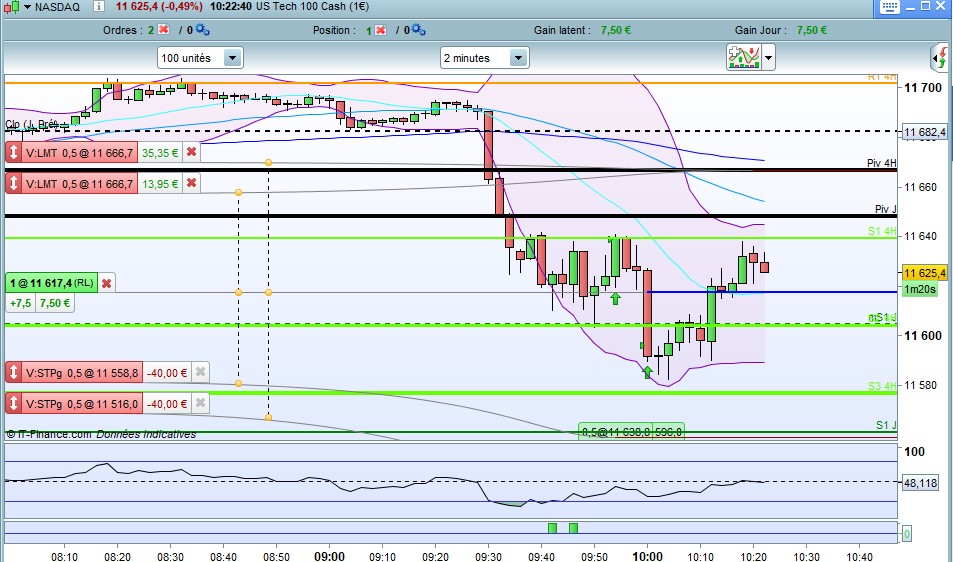The width and height of the screenshot is (953, 562).
Task: Select the position label 1 @ 11 617,4 (RL)
Action: point(52,283)
